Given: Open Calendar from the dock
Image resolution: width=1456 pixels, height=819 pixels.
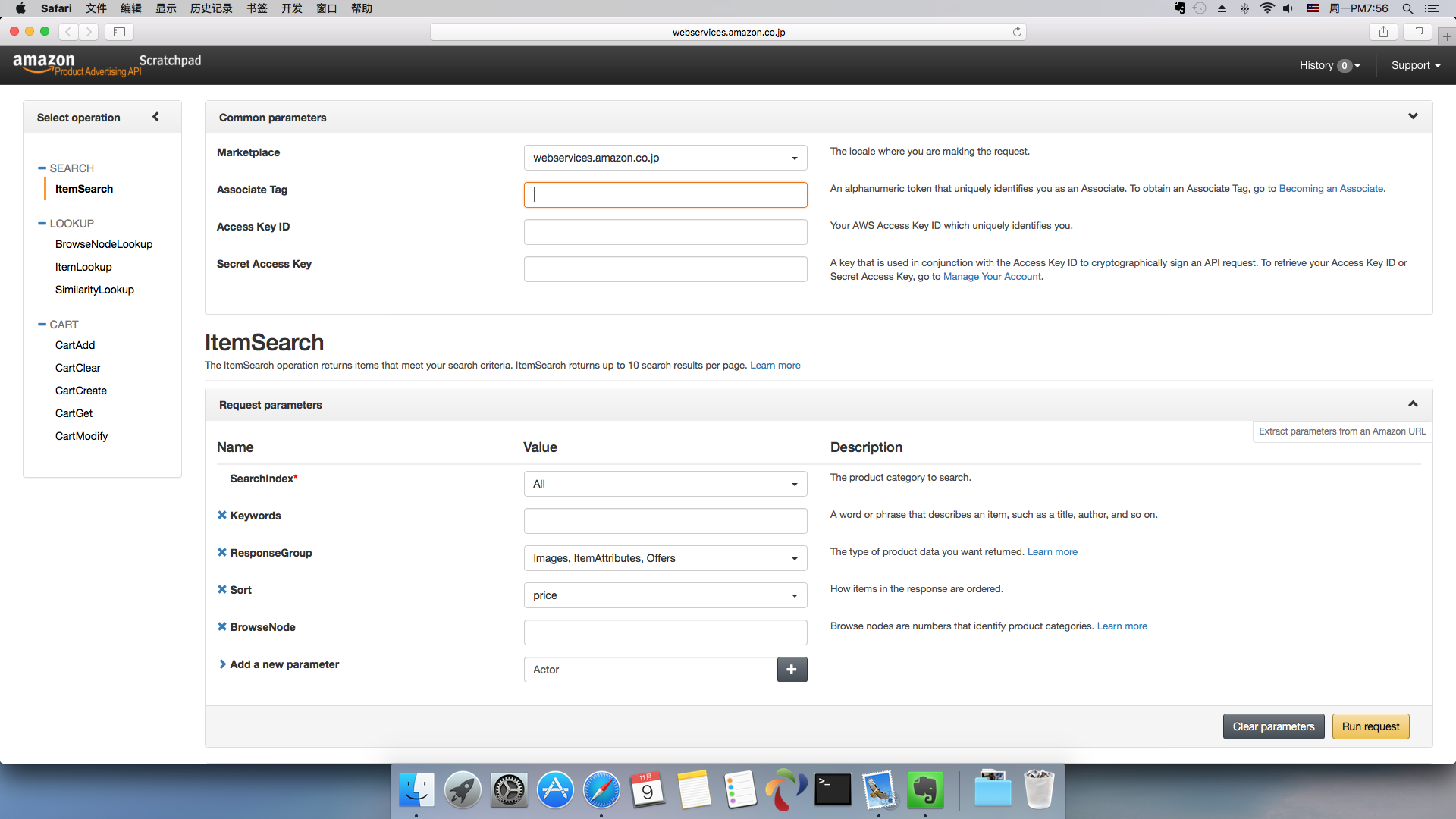Looking at the screenshot, I should pos(648,790).
